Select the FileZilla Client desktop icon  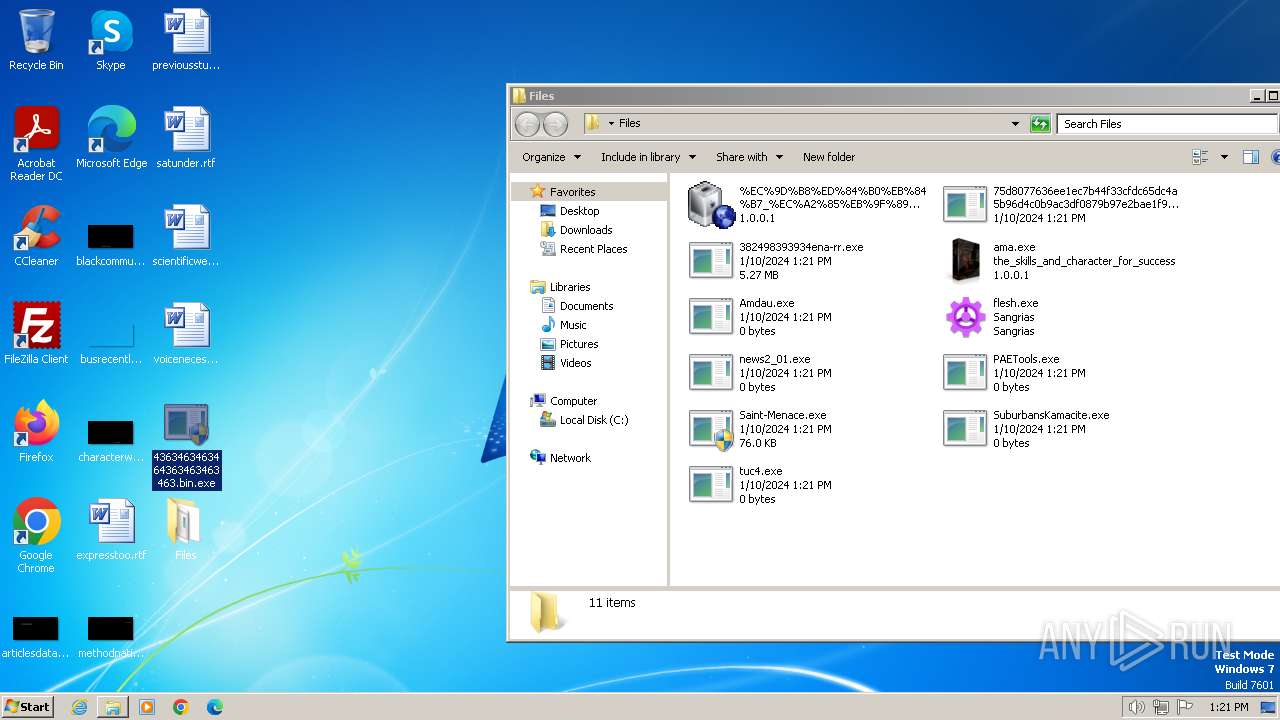pos(36,334)
